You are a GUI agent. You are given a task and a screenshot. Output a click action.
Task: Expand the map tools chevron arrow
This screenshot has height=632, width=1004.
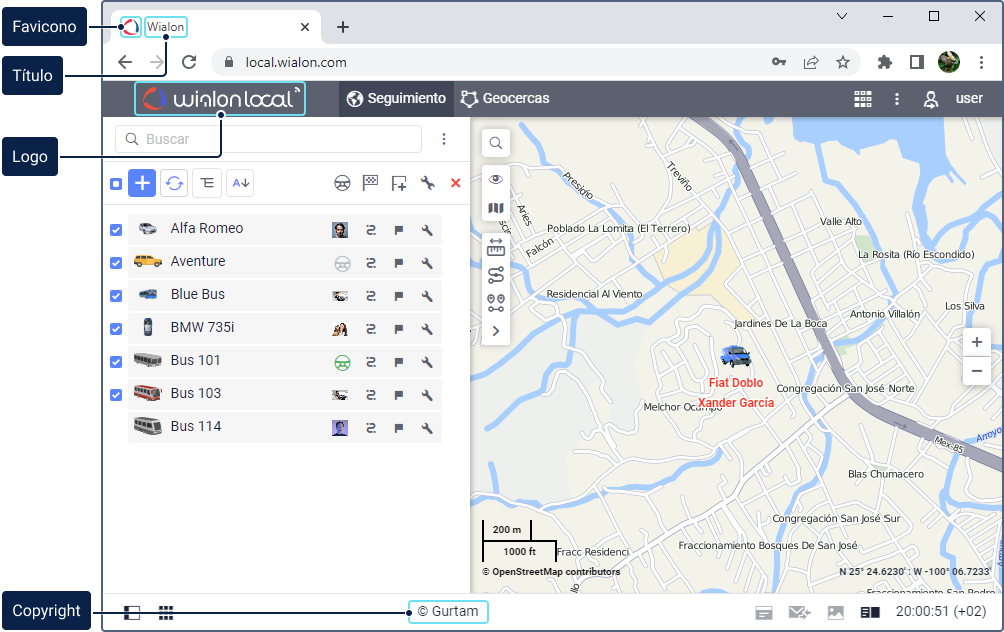(x=496, y=331)
